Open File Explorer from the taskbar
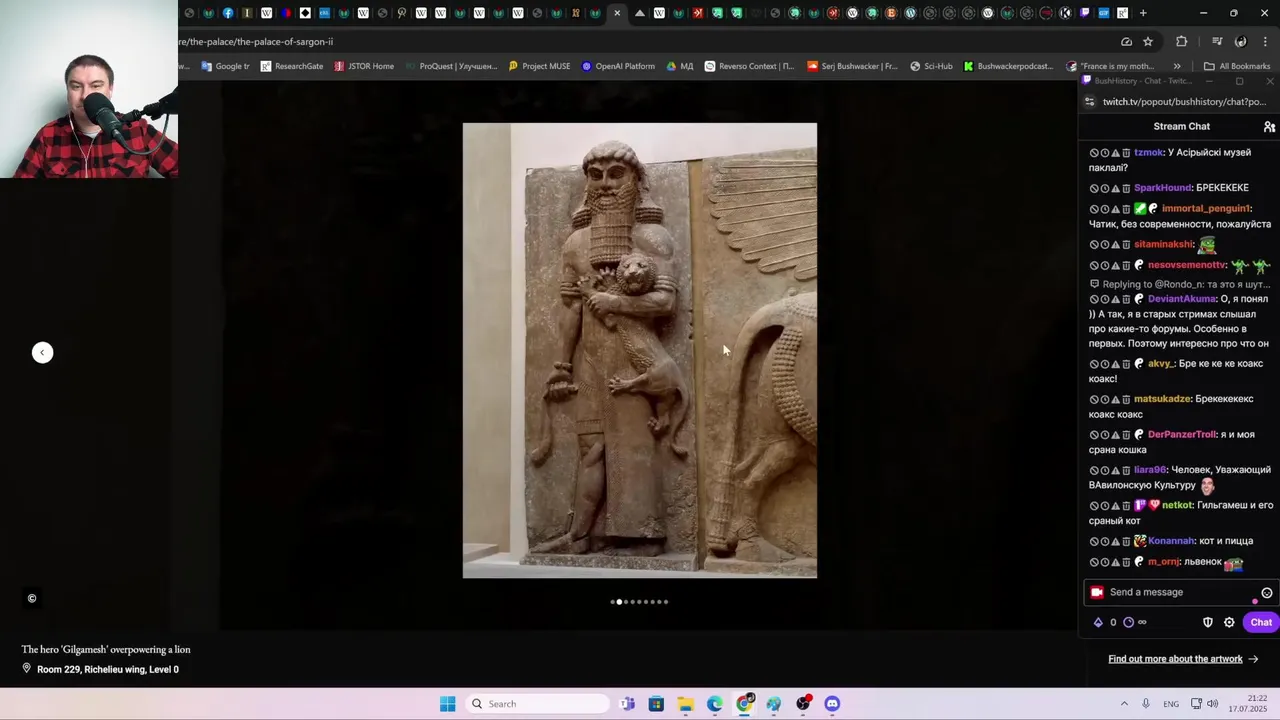 (x=685, y=704)
